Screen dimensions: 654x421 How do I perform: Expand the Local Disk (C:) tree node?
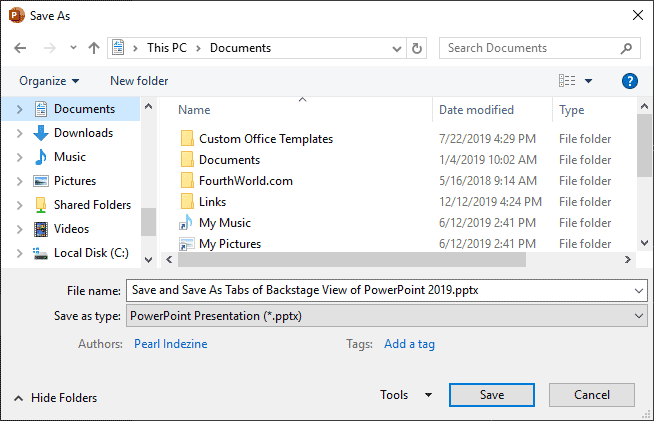[19, 253]
